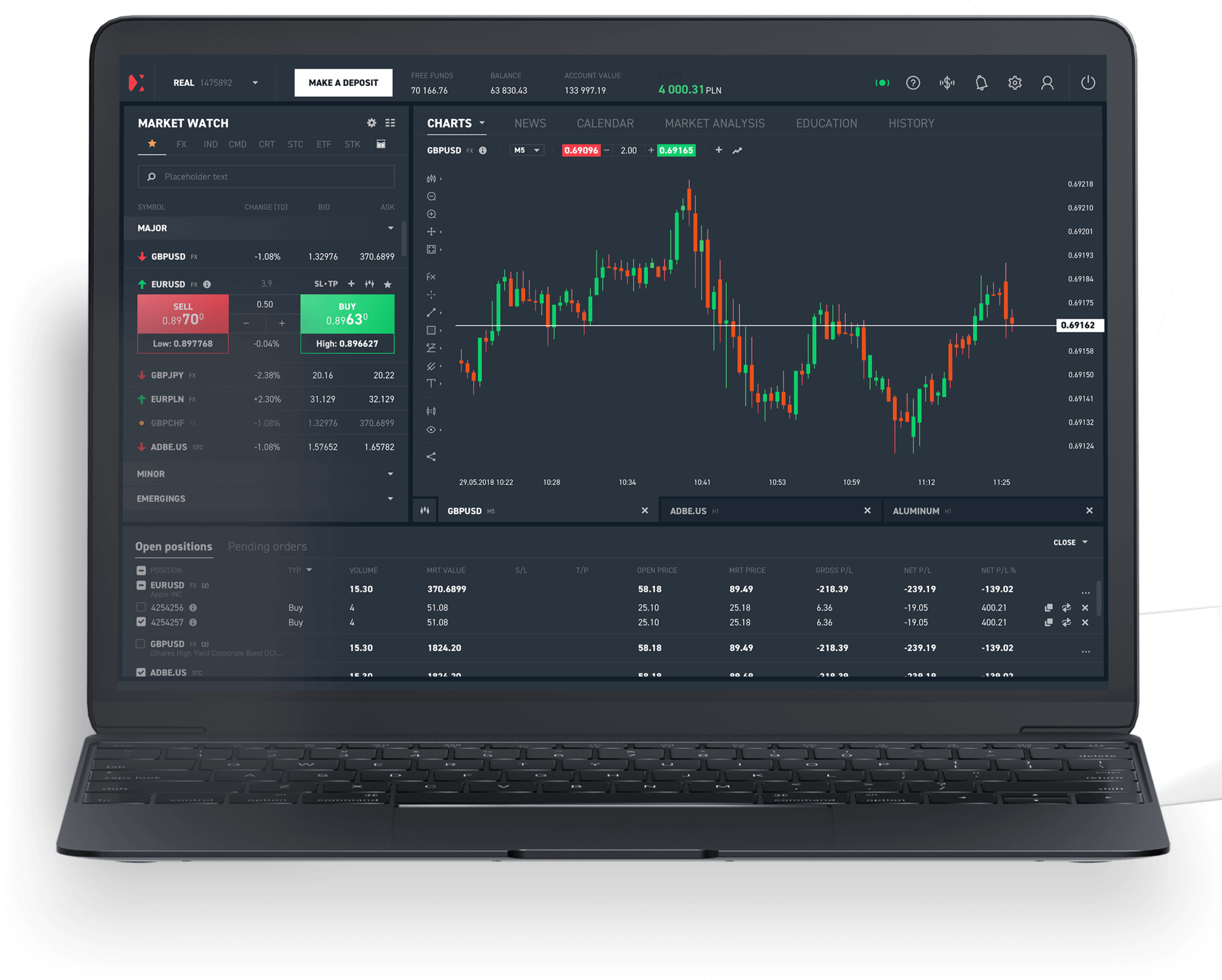
Task: Click green buy price 0.69165 in chart header
Action: coord(676,151)
